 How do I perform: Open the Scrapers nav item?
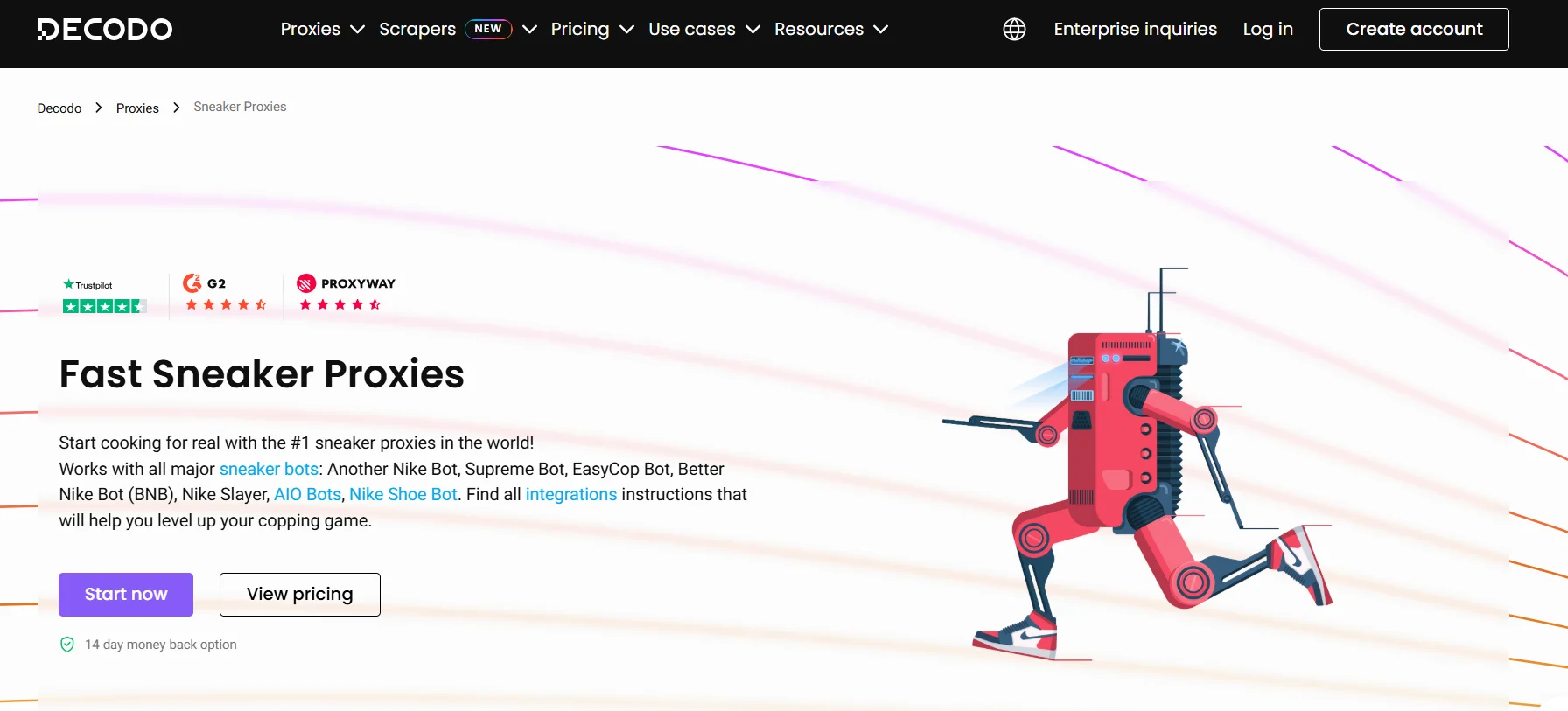pyautogui.click(x=417, y=29)
